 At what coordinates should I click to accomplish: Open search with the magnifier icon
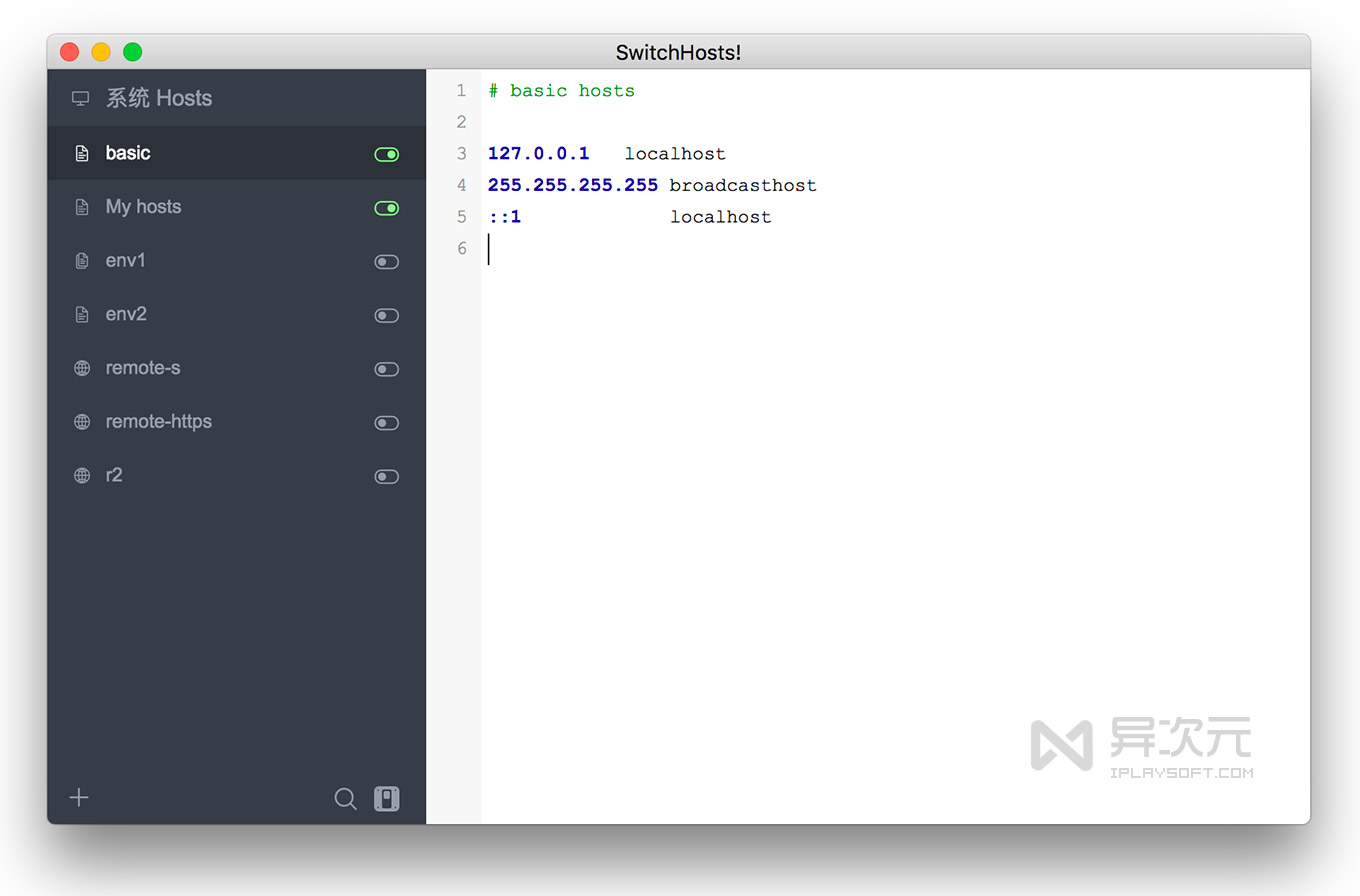tap(345, 798)
